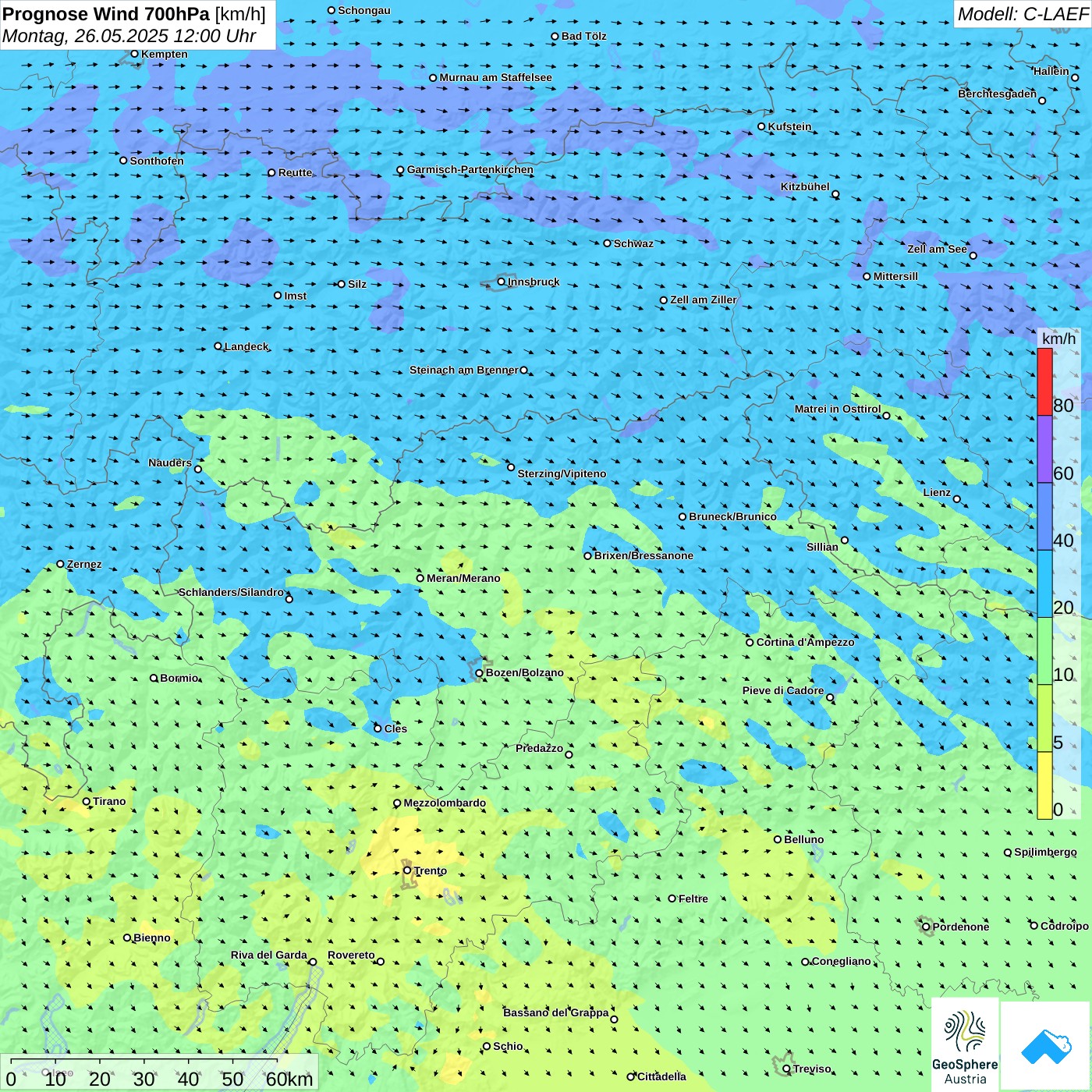The image size is (1092, 1092).
Task: Click the Riva del Garda label
Action: coord(268,955)
